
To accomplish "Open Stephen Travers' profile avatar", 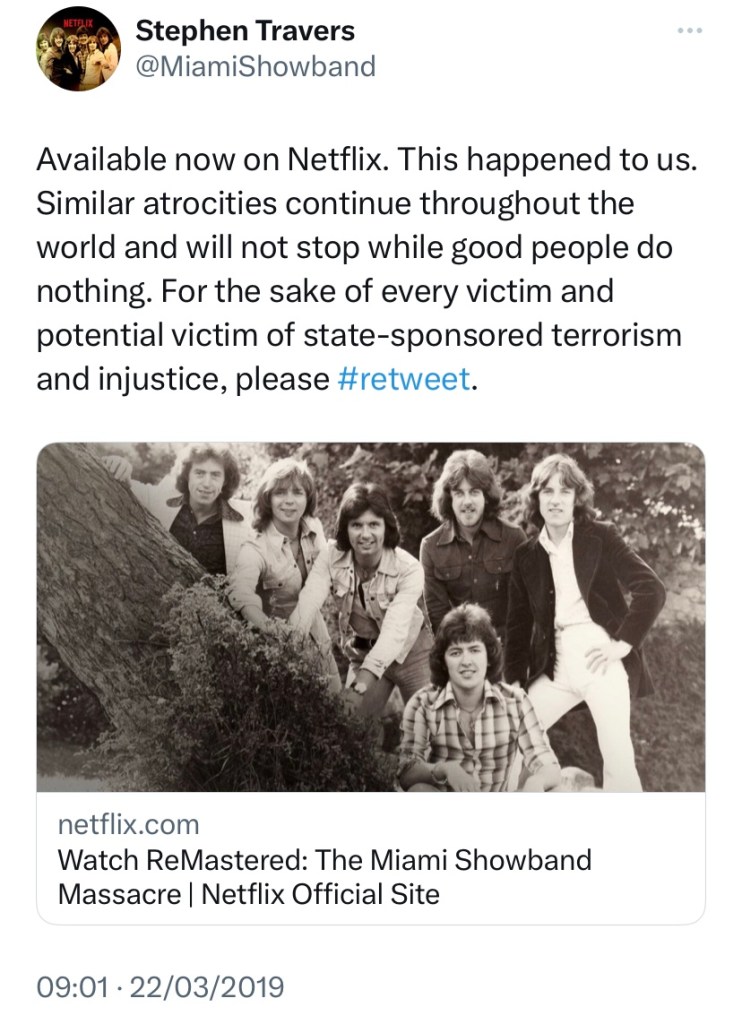I will coord(78,50).
